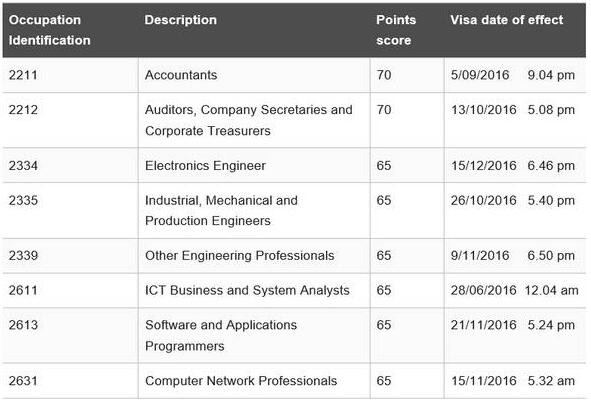Click occupation code 2613
591x400 pixels.
[23, 325]
